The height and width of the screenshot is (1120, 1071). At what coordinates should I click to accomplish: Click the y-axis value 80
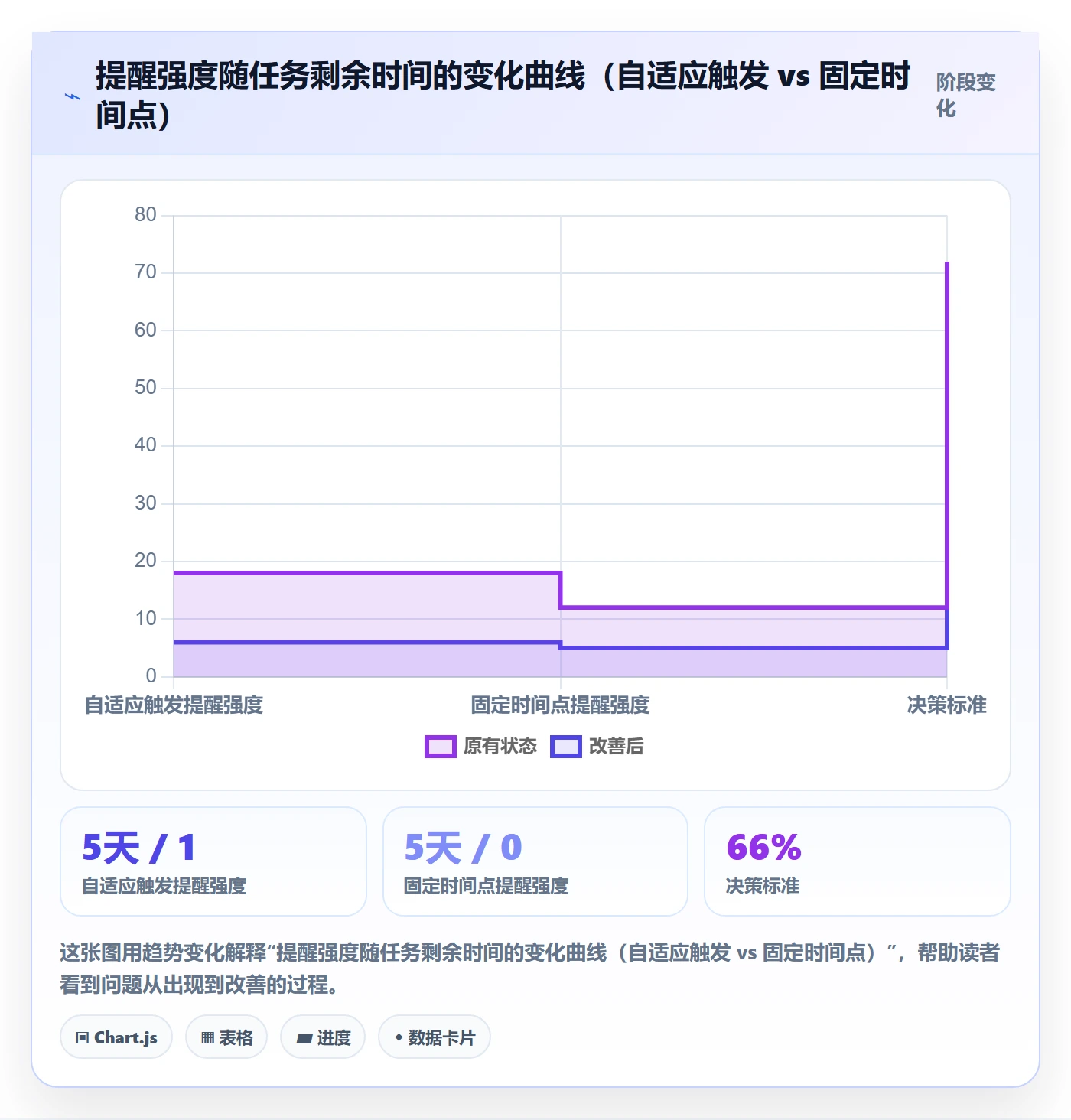(x=145, y=214)
